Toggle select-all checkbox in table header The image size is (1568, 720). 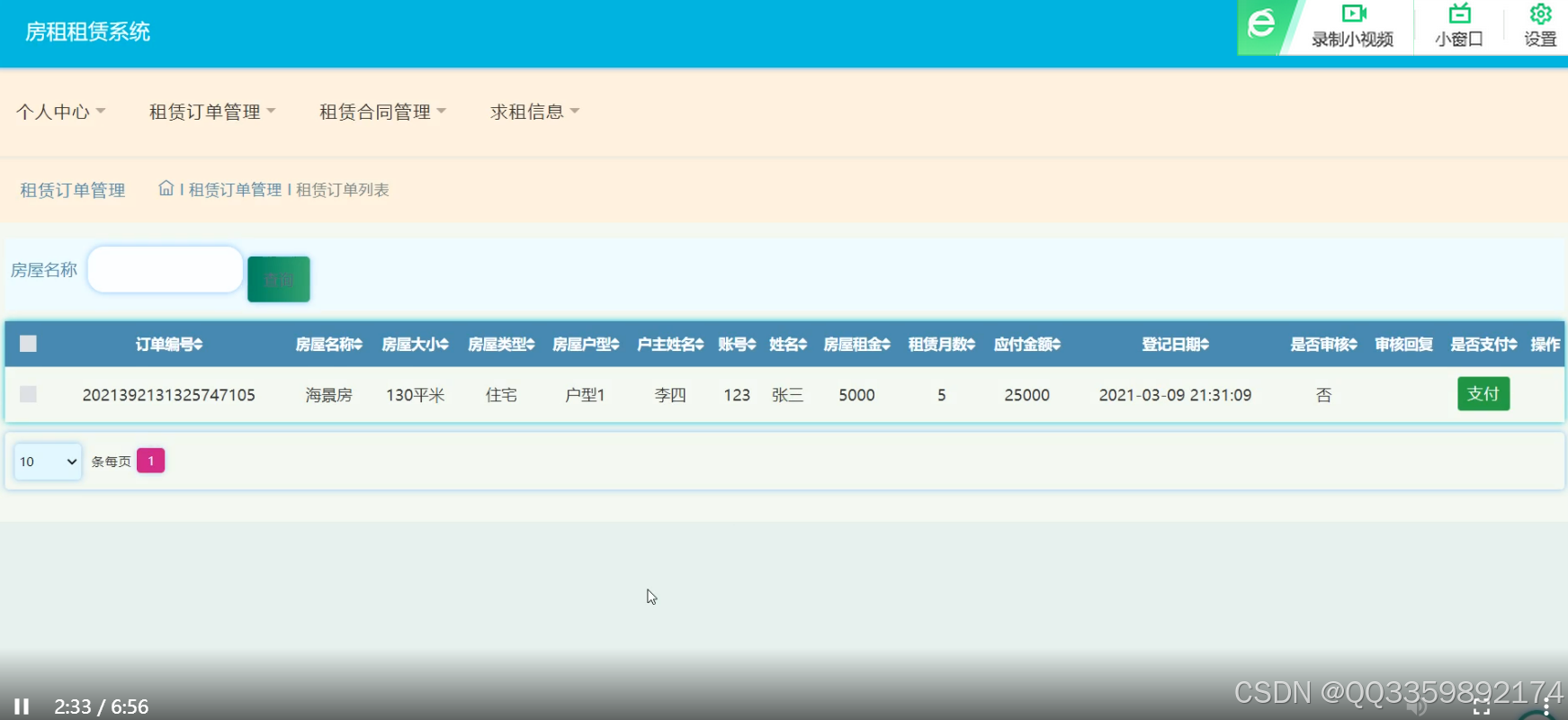coord(28,343)
